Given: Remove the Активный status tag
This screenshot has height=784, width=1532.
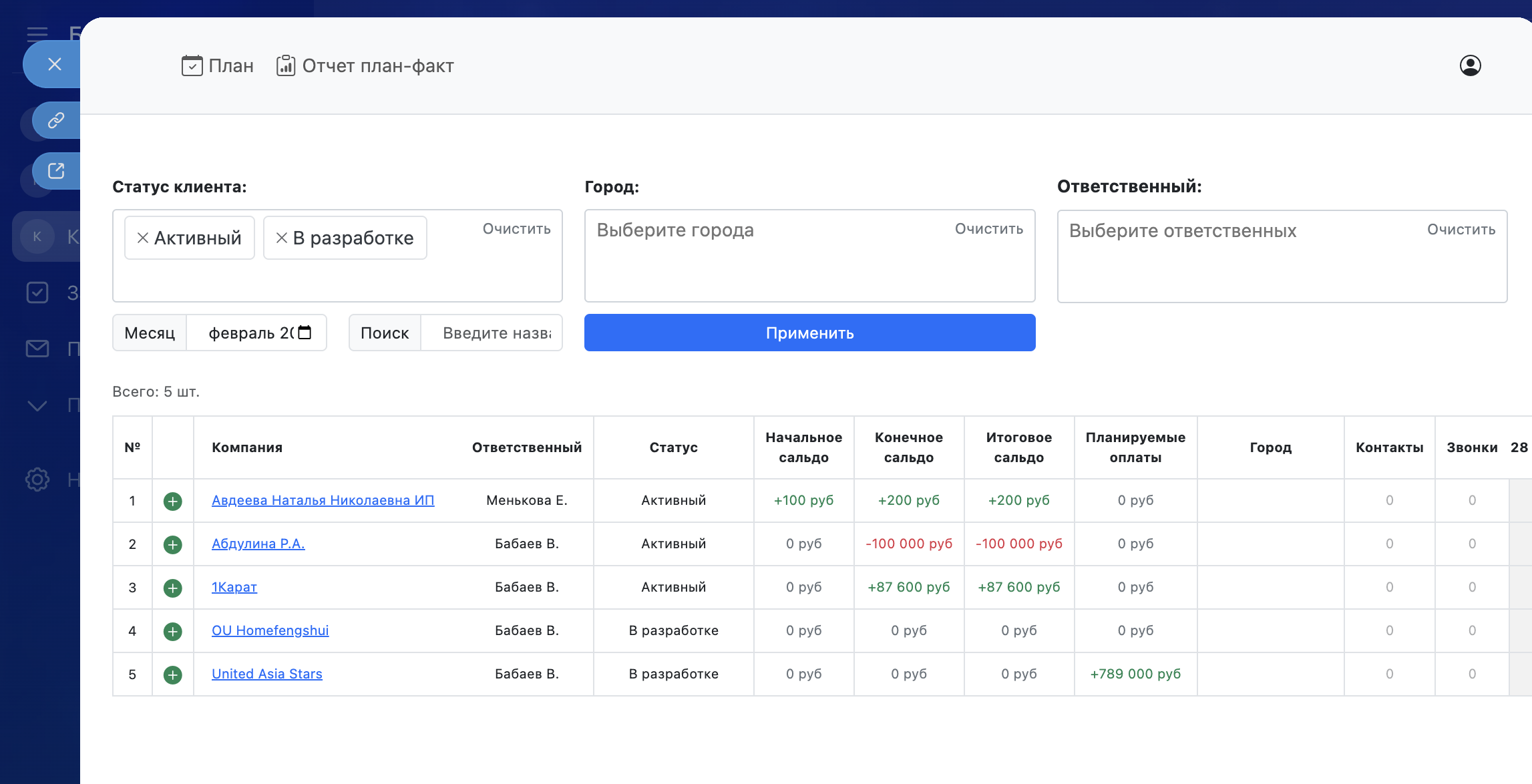Looking at the screenshot, I should (x=142, y=238).
